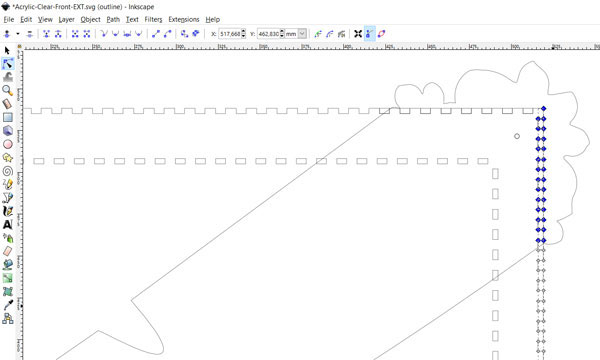Select the Connector diagram tool
Viewport: 600px width, 360px height.
[x=8, y=318]
